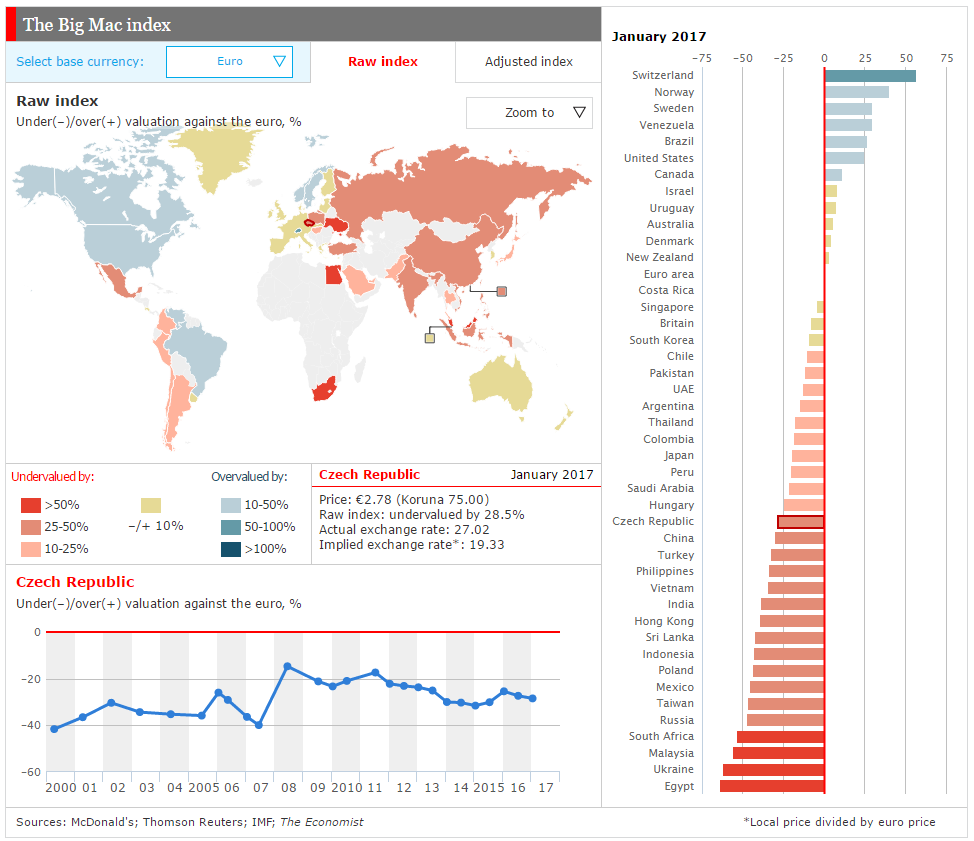Choose United States in the country list

pyautogui.click(x=659, y=158)
